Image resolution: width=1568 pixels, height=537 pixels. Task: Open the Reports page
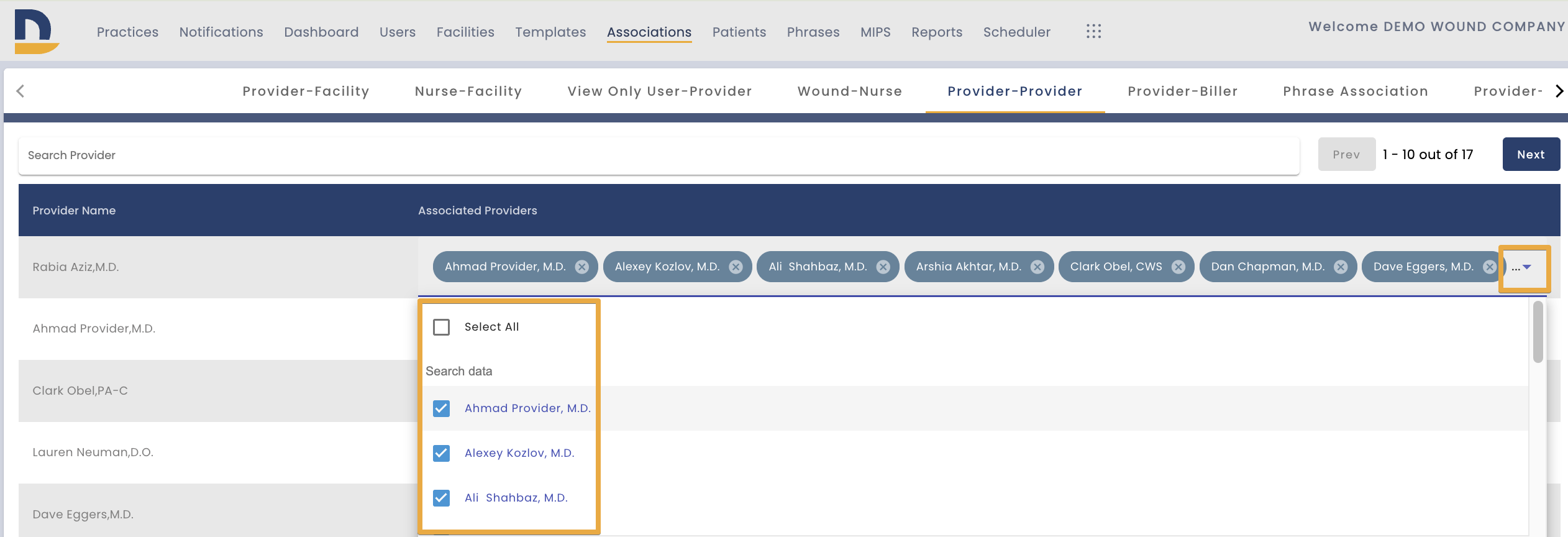pyautogui.click(x=937, y=32)
